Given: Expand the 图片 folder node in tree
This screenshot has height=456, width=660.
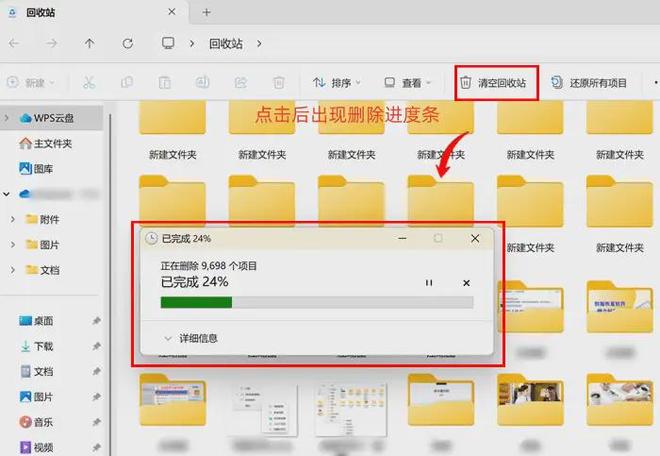Looking at the screenshot, I should (x=13, y=245).
